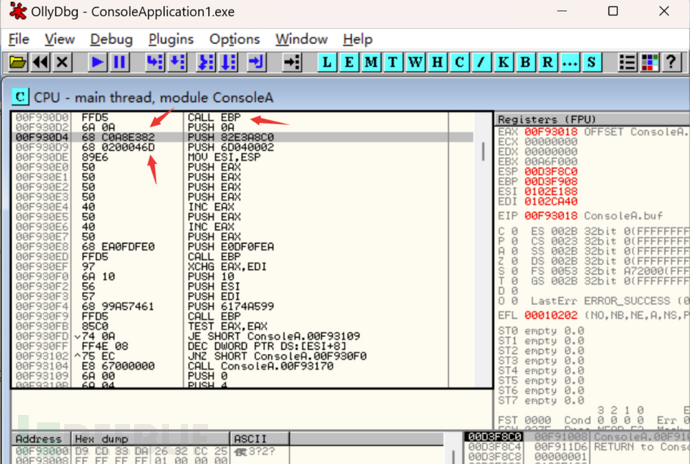Open the File menu
Viewport: 690px width, 464px height.
coord(19,39)
